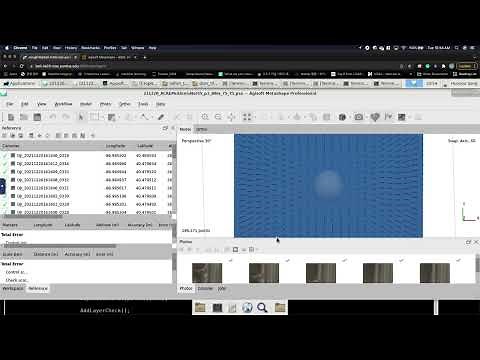The image size is (480, 360).
Task: Click the New document toolbar icon
Action: click(11, 117)
